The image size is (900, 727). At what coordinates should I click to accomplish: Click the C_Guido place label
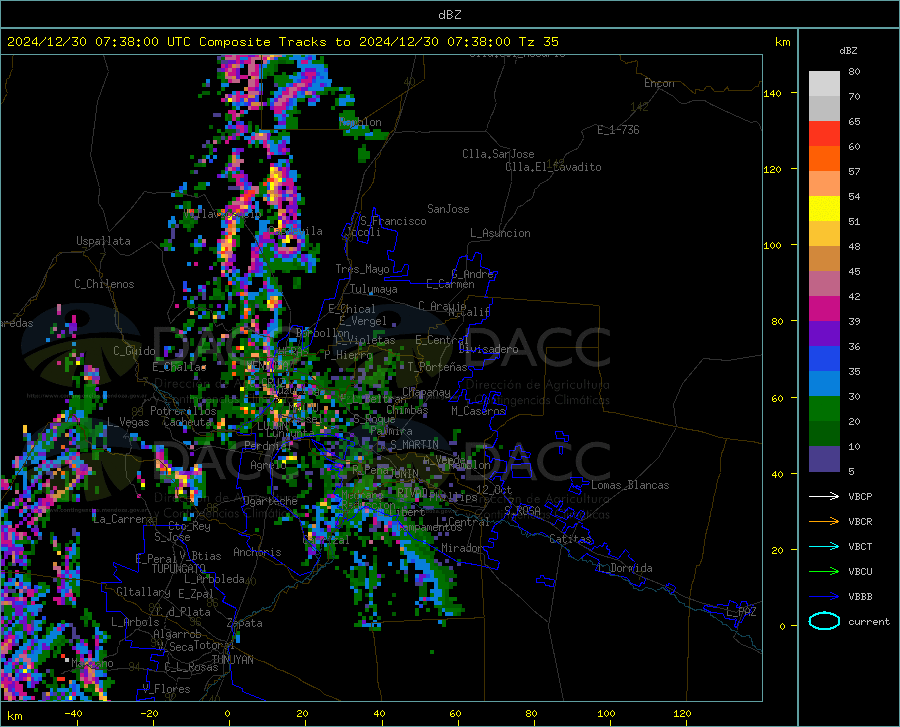pos(134,351)
